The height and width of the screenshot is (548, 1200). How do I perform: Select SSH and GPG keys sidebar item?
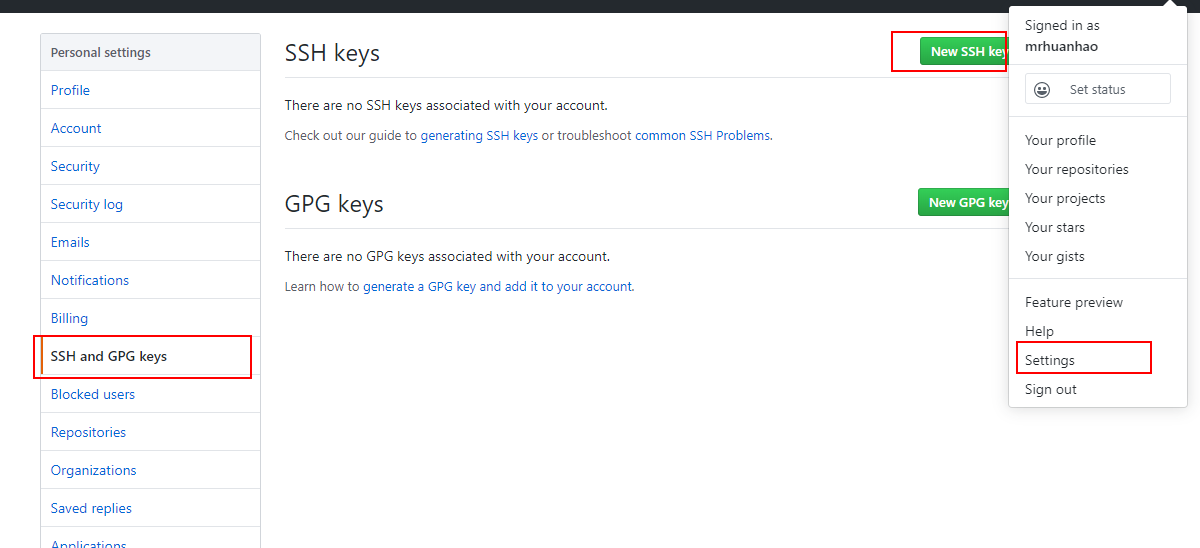click(x=150, y=356)
